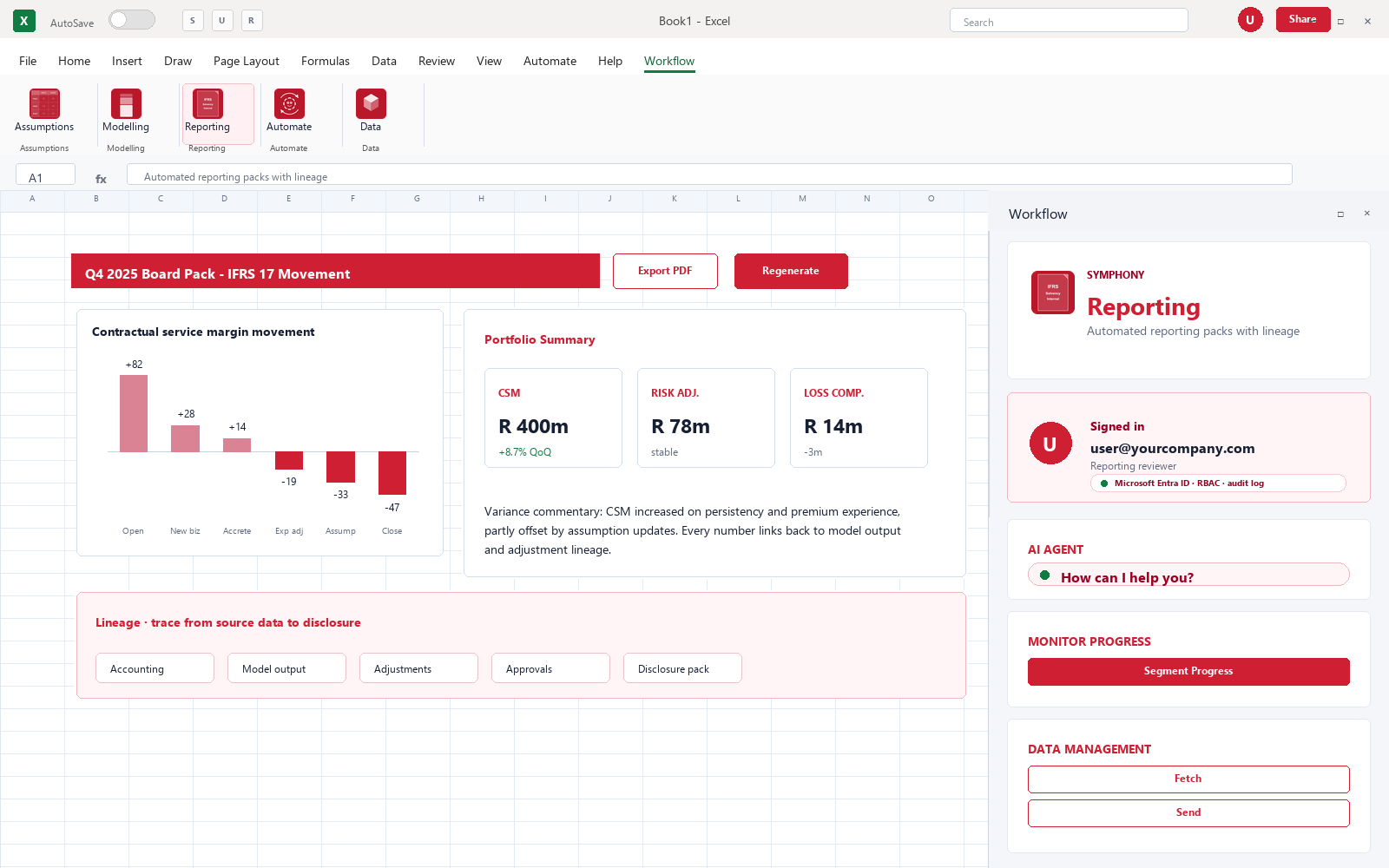Image resolution: width=1389 pixels, height=868 pixels.
Task: Select the Workflow ribbon tab
Action: pos(669,61)
